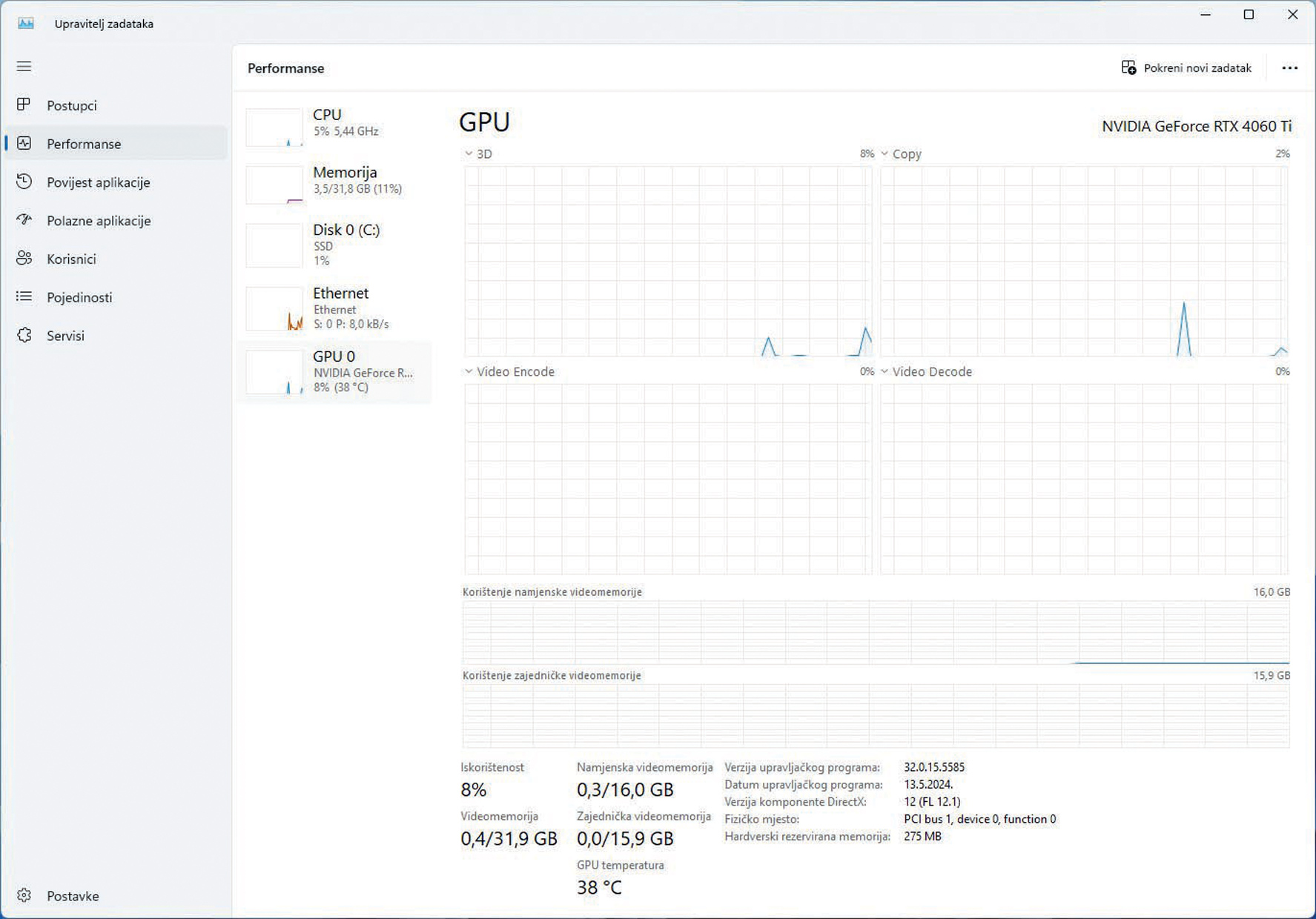Viewport: 1316px width, 919px height.
Task: Click the Povijest aplikacije clock icon
Action: point(24,182)
